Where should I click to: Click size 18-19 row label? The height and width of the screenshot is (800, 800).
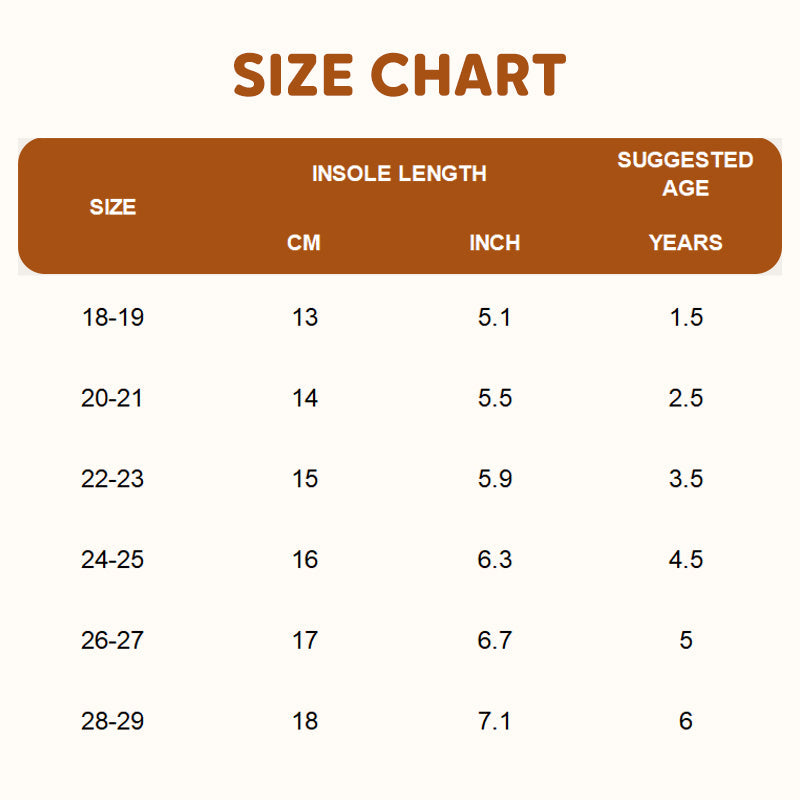click(113, 318)
